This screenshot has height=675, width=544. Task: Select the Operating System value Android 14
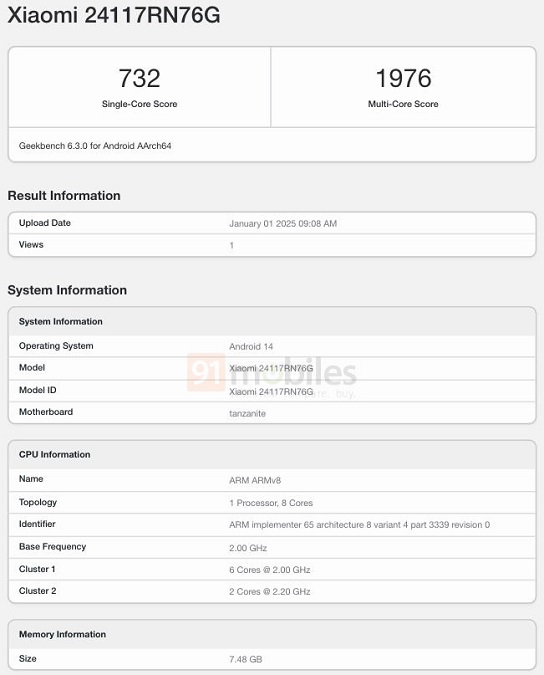[251, 347]
